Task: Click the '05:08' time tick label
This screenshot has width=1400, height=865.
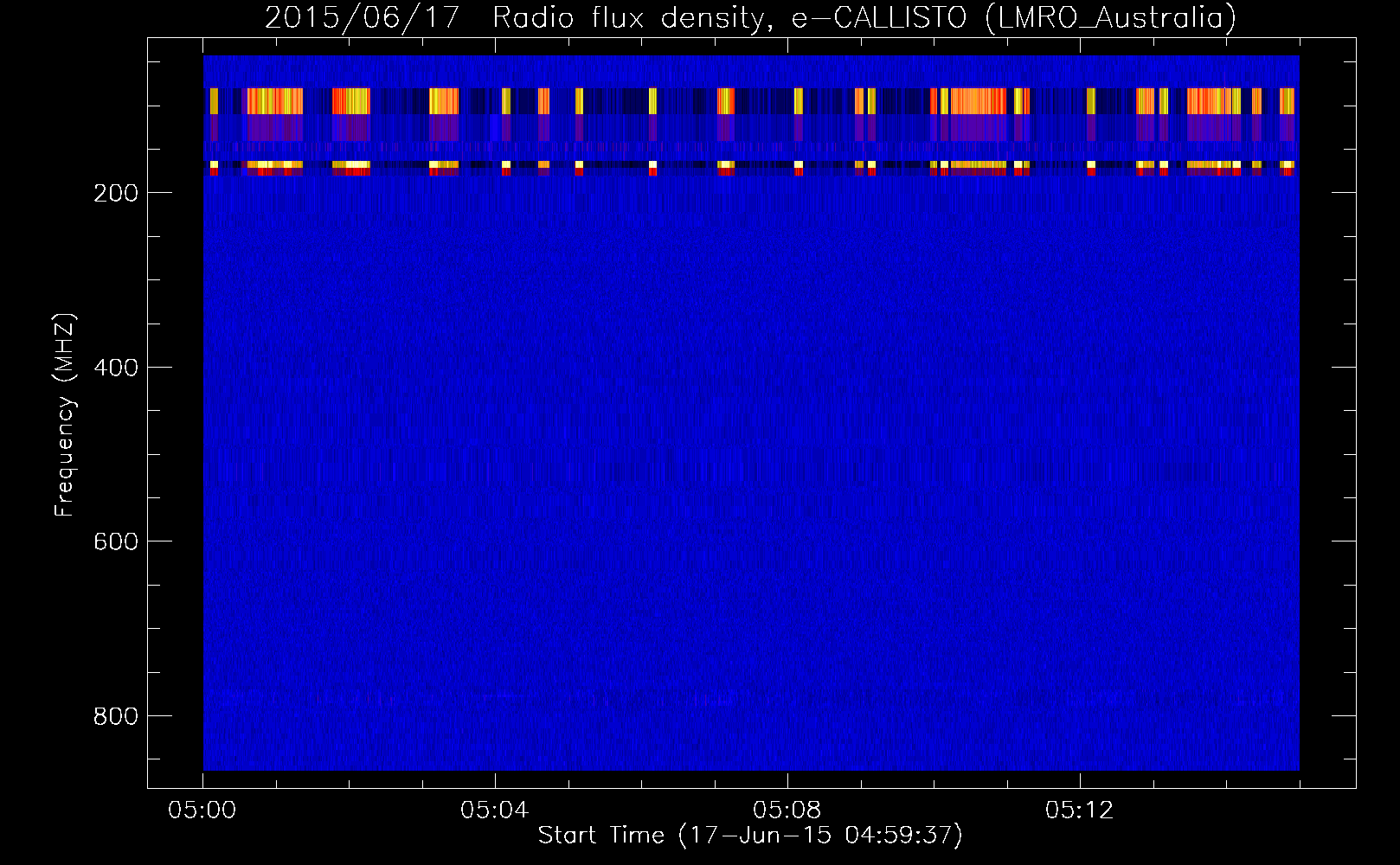Action: (x=787, y=811)
